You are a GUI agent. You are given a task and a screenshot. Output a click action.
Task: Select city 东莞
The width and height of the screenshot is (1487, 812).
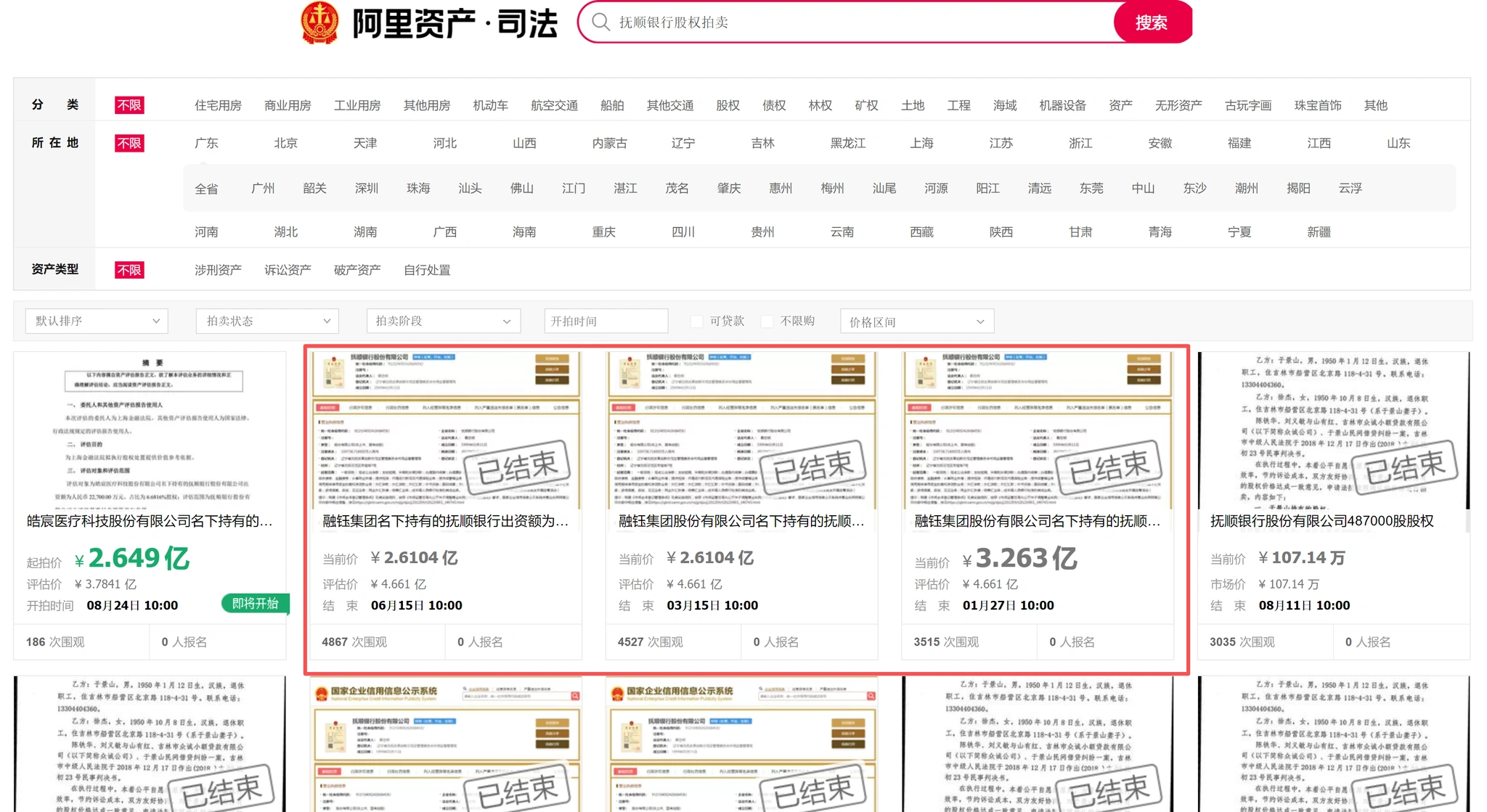(x=1091, y=188)
